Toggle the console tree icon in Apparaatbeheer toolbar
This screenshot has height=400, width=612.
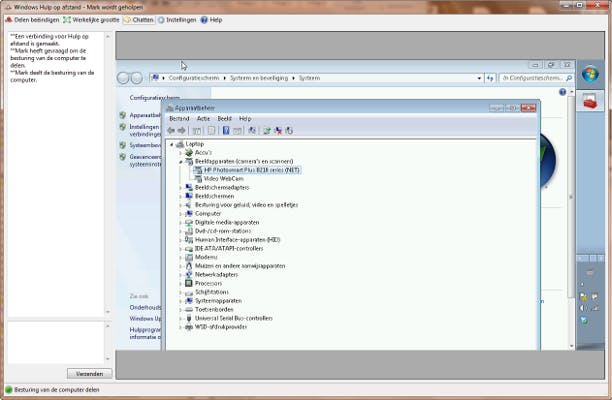197,131
